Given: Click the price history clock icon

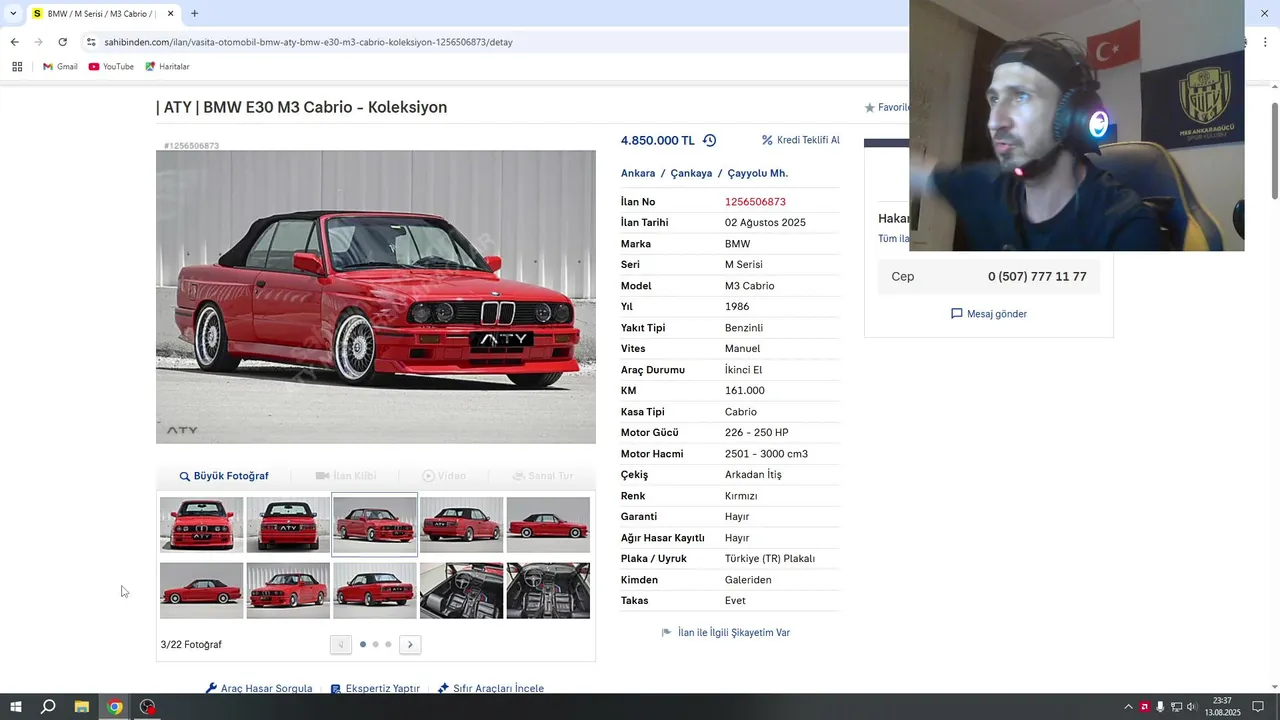Looking at the screenshot, I should (x=709, y=141).
